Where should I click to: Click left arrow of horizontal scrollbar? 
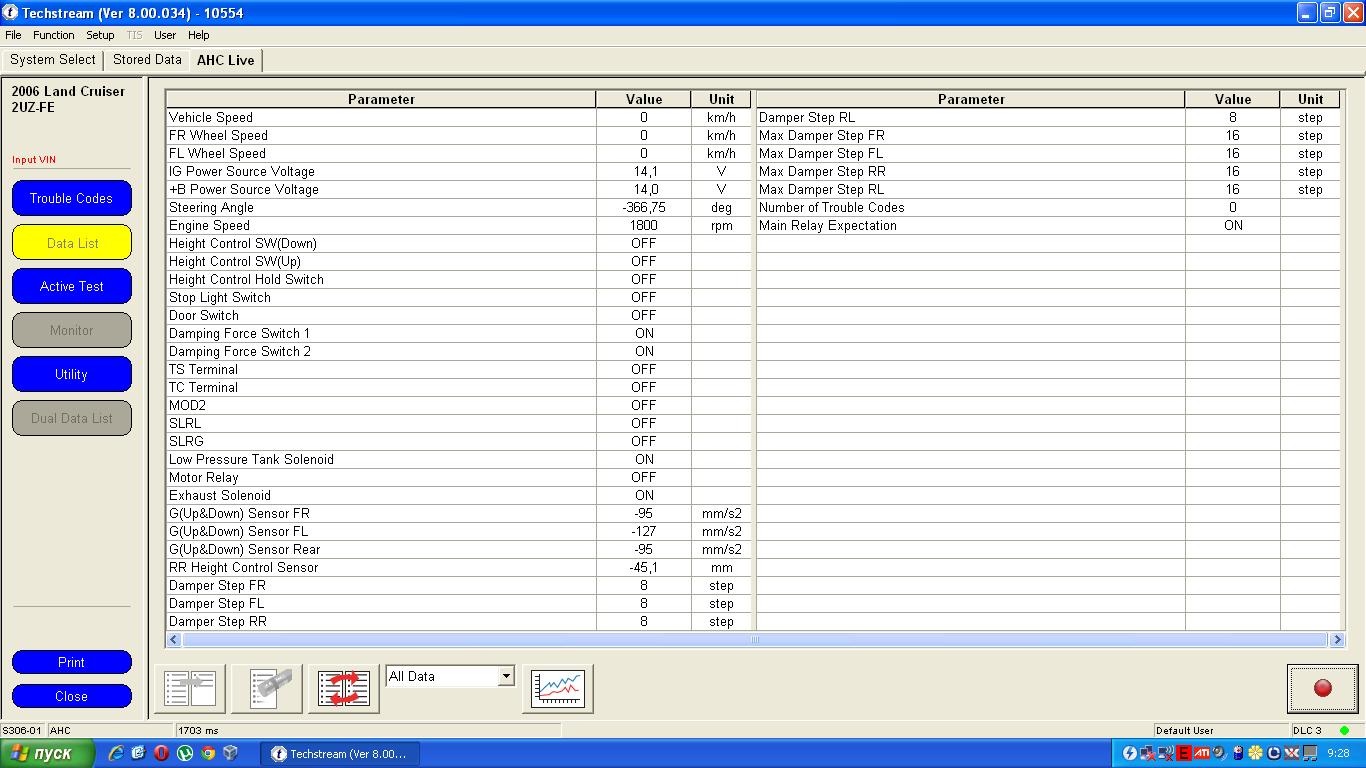point(174,639)
